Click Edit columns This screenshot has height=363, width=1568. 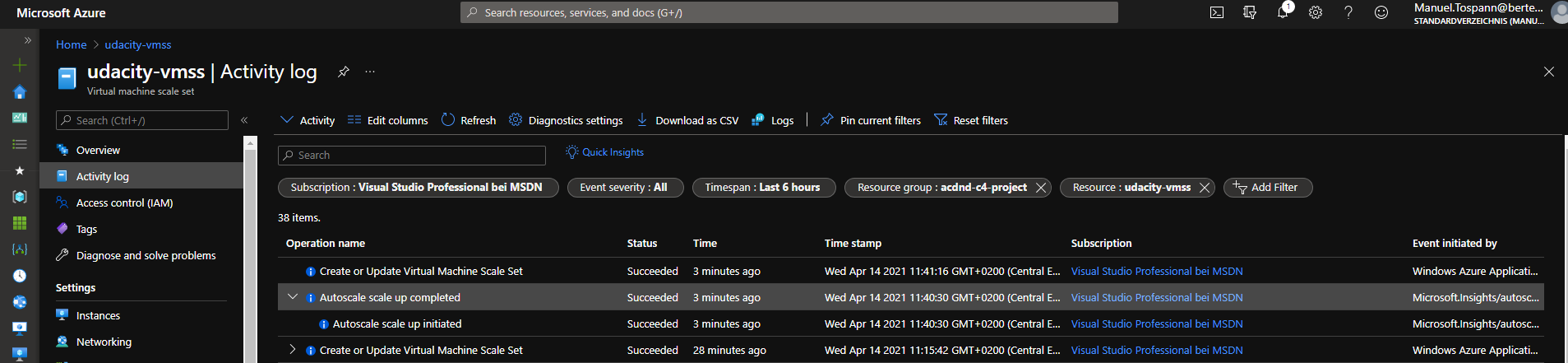point(388,120)
